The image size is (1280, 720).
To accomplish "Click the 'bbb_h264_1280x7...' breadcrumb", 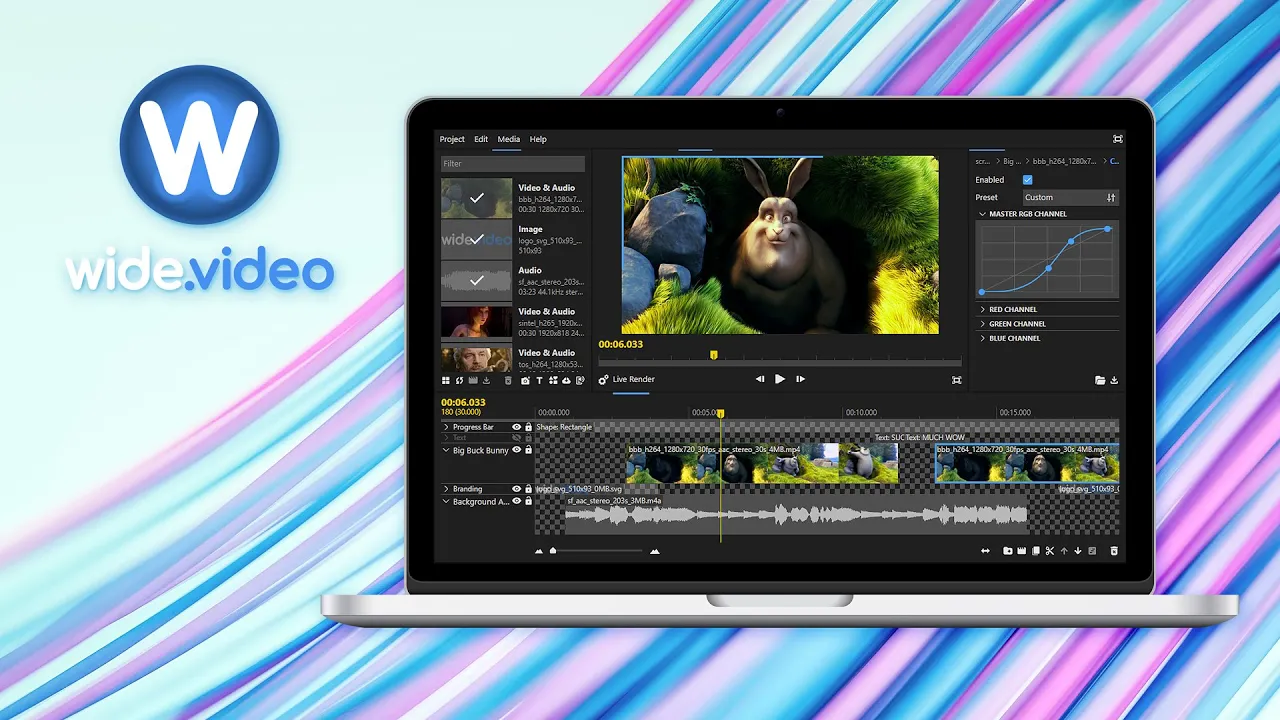I will point(1064,161).
